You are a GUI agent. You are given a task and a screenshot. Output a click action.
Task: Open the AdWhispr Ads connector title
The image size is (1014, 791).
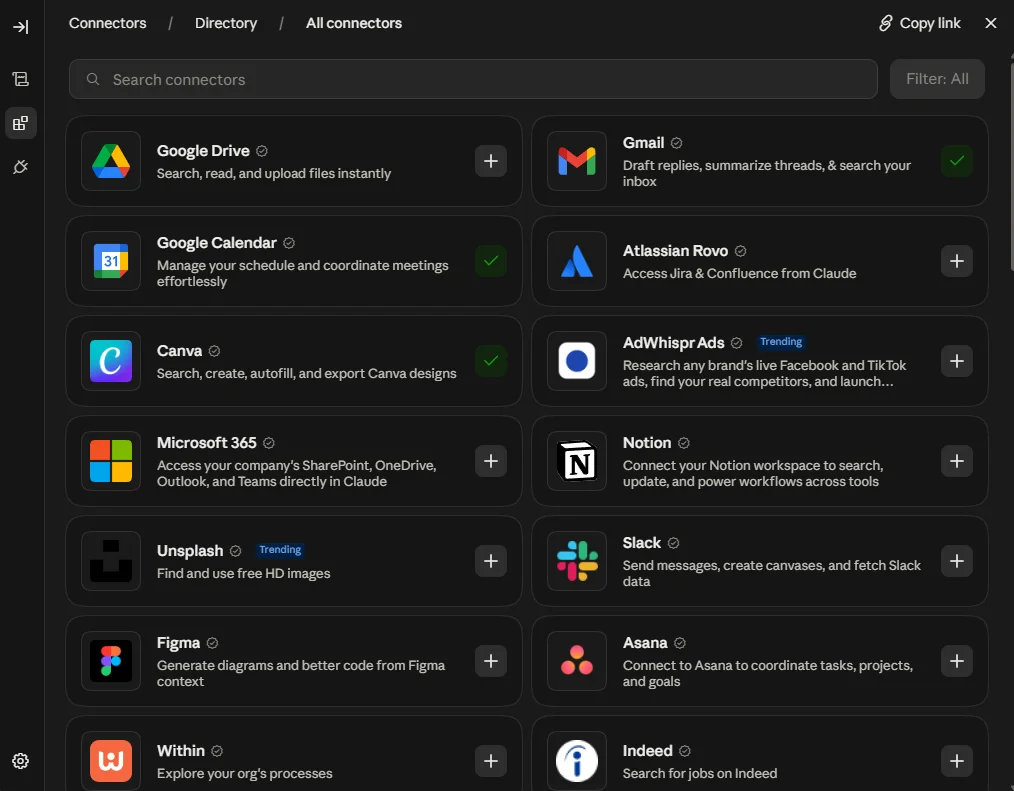point(673,343)
